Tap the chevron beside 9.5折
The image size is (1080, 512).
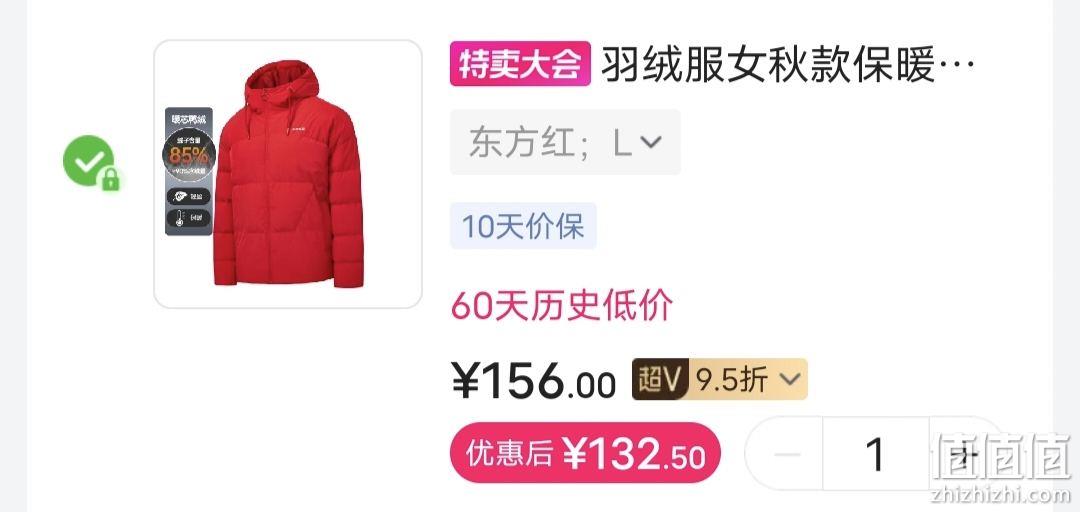tap(791, 380)
